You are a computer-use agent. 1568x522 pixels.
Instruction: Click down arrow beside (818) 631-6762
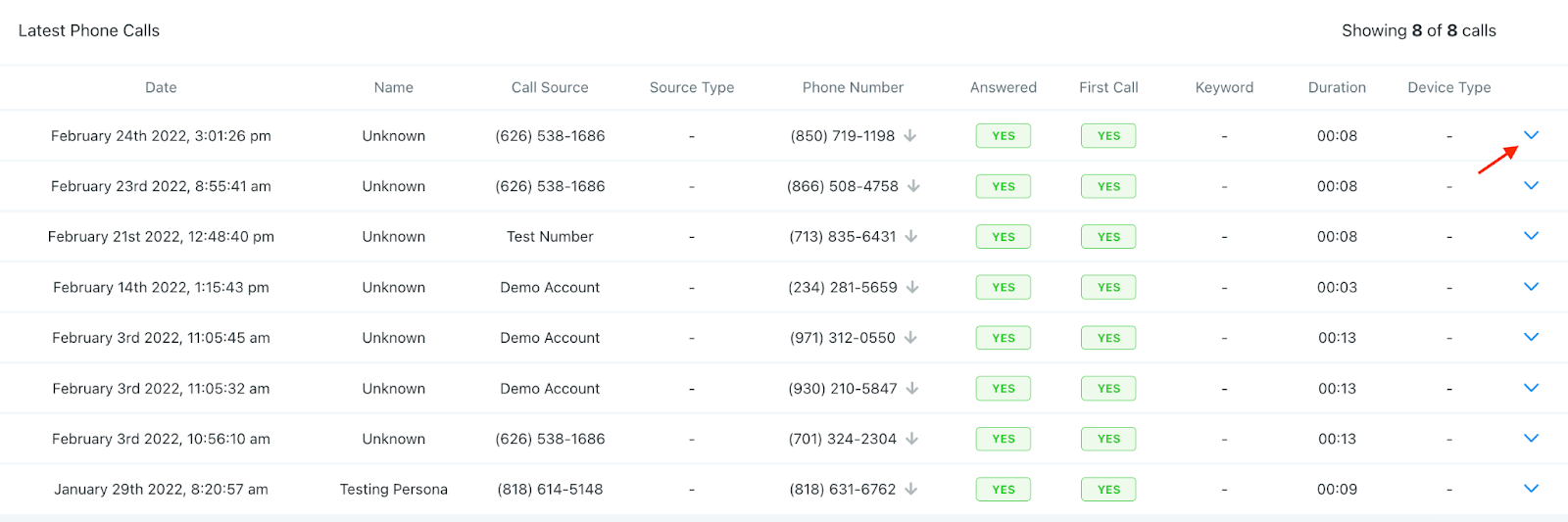[x=911, y=490]
